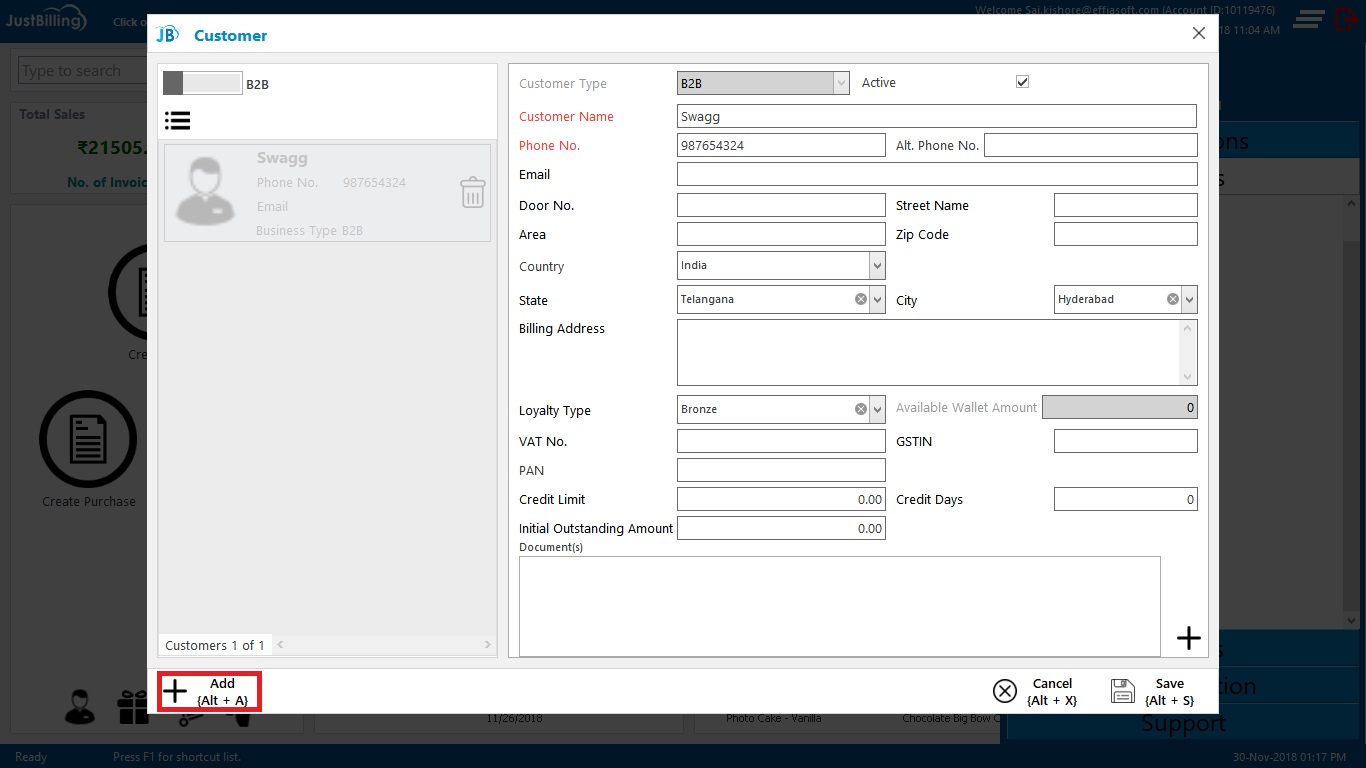Click Billing Address scroll down arrow
Image resolution: width=1366 pixels, height=768 pixels.
(1188, 376)
